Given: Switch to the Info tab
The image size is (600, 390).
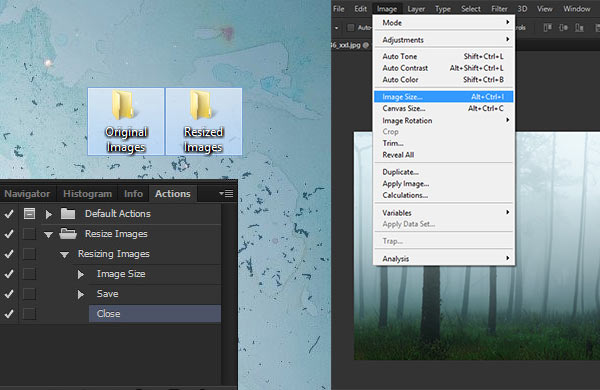Looking at the screenshot, I should [x=133, y=194].
